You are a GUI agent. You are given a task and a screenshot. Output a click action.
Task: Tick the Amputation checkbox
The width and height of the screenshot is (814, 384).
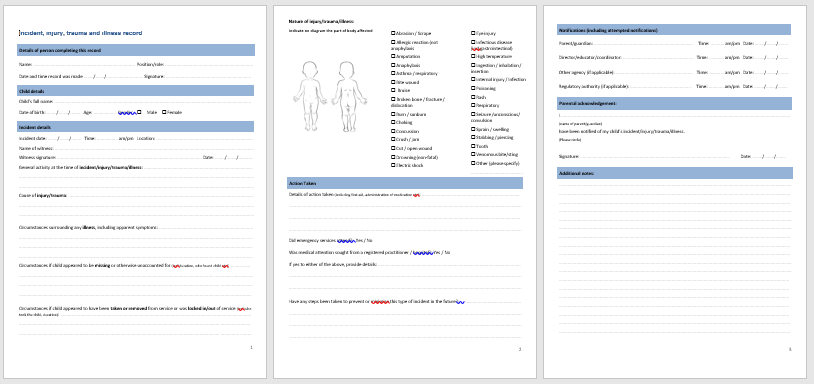point(393,56)
